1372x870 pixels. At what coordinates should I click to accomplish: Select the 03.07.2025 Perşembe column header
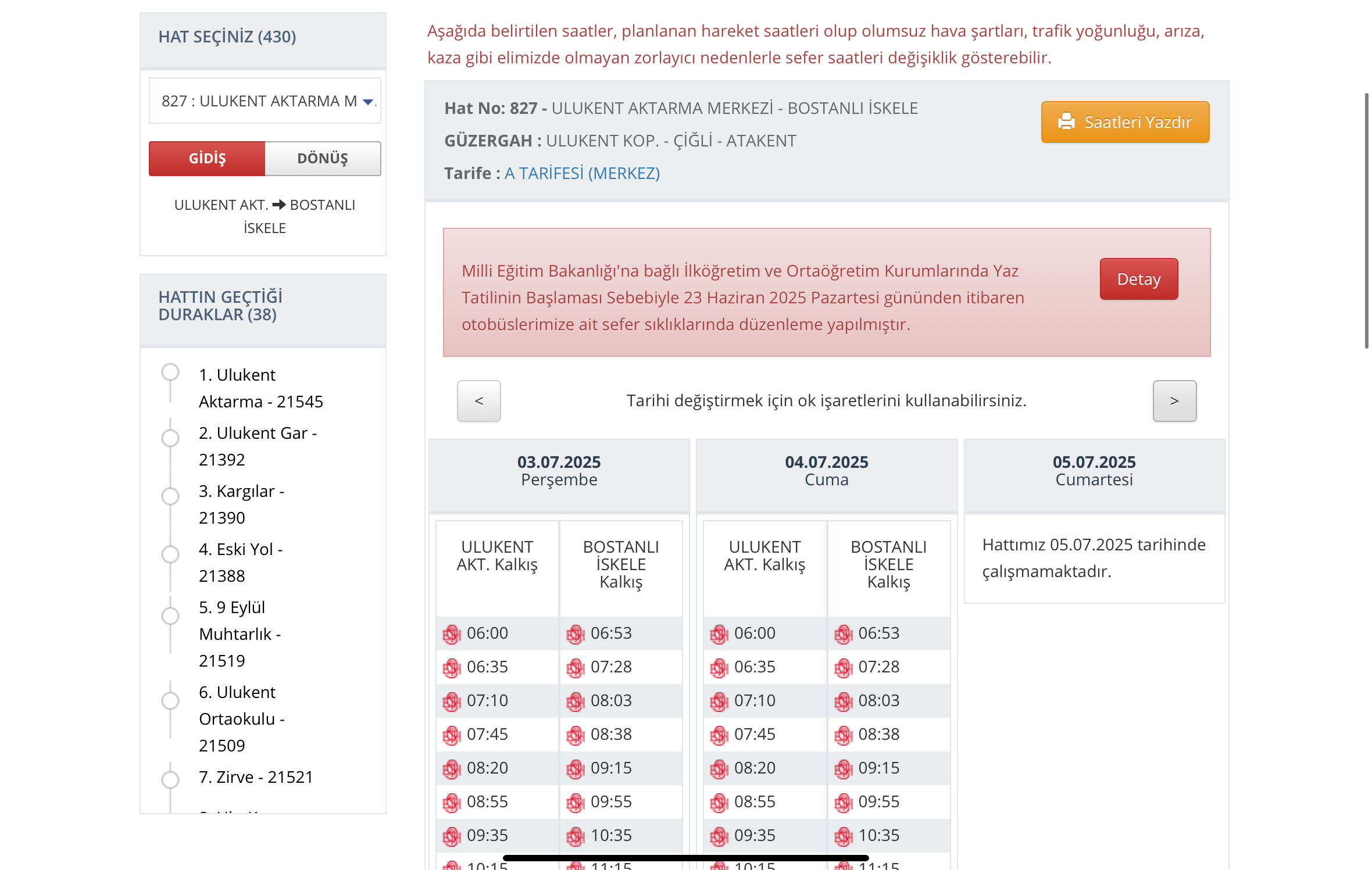click(x=559, y=471)
